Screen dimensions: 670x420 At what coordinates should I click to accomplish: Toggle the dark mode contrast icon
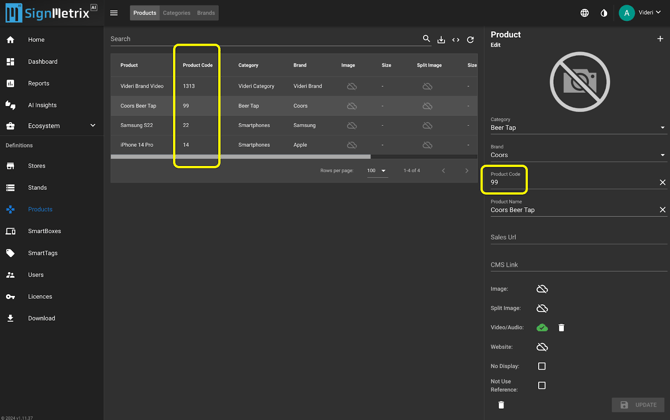(603, 13)
